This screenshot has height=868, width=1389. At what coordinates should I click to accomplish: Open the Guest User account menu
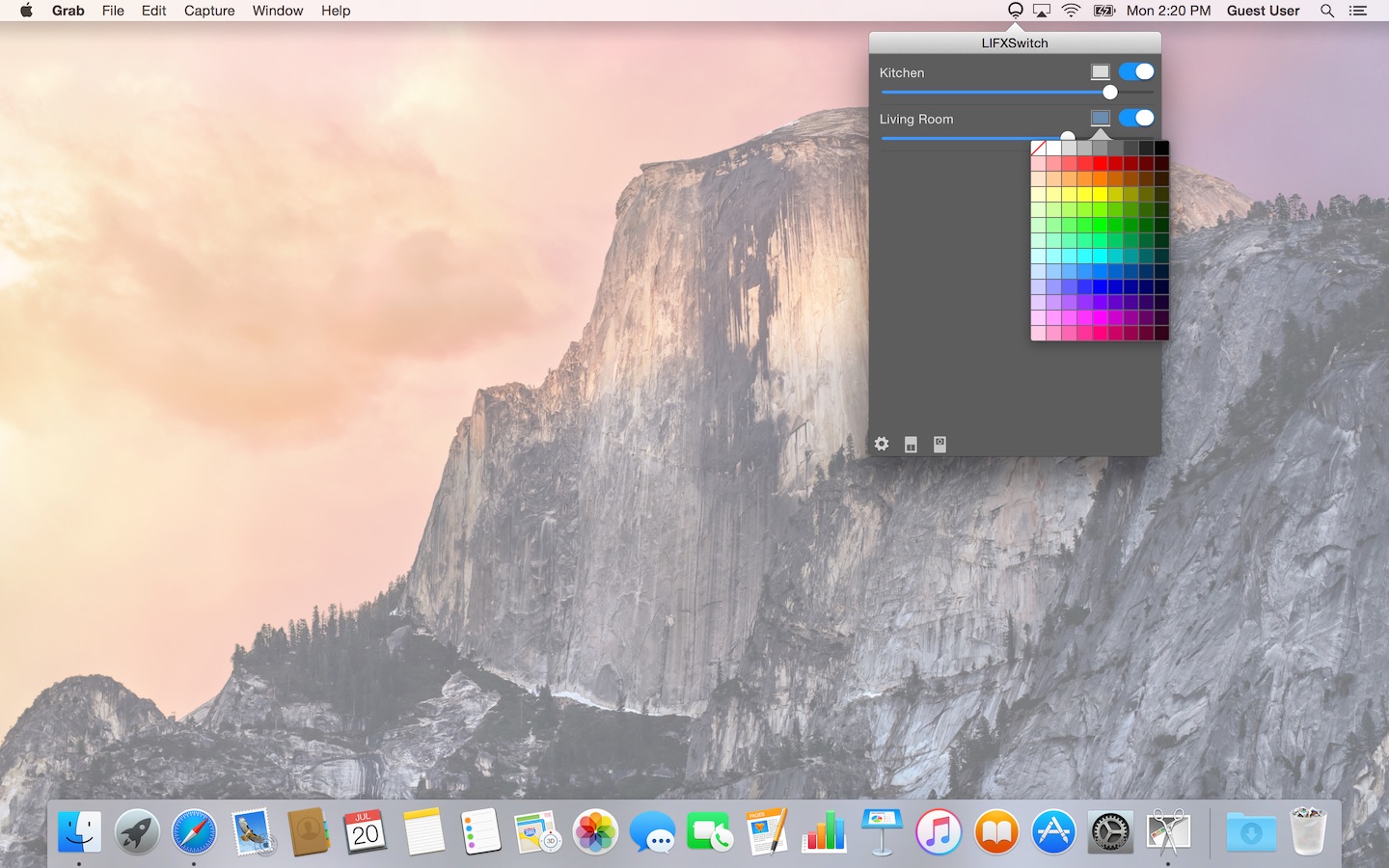[x=1263, y=11]
